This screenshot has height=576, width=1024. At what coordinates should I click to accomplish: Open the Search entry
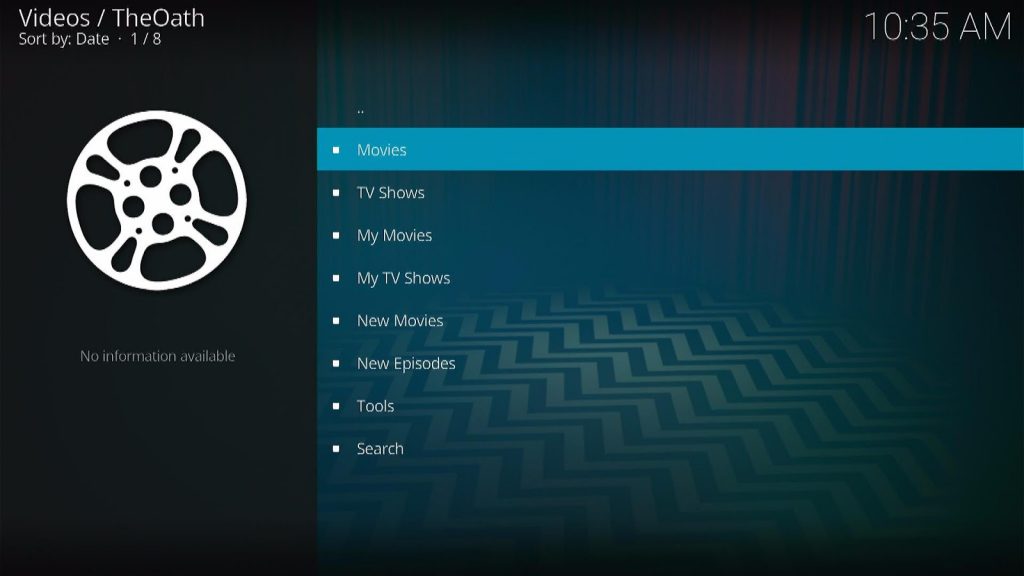(x=670, y=449)
